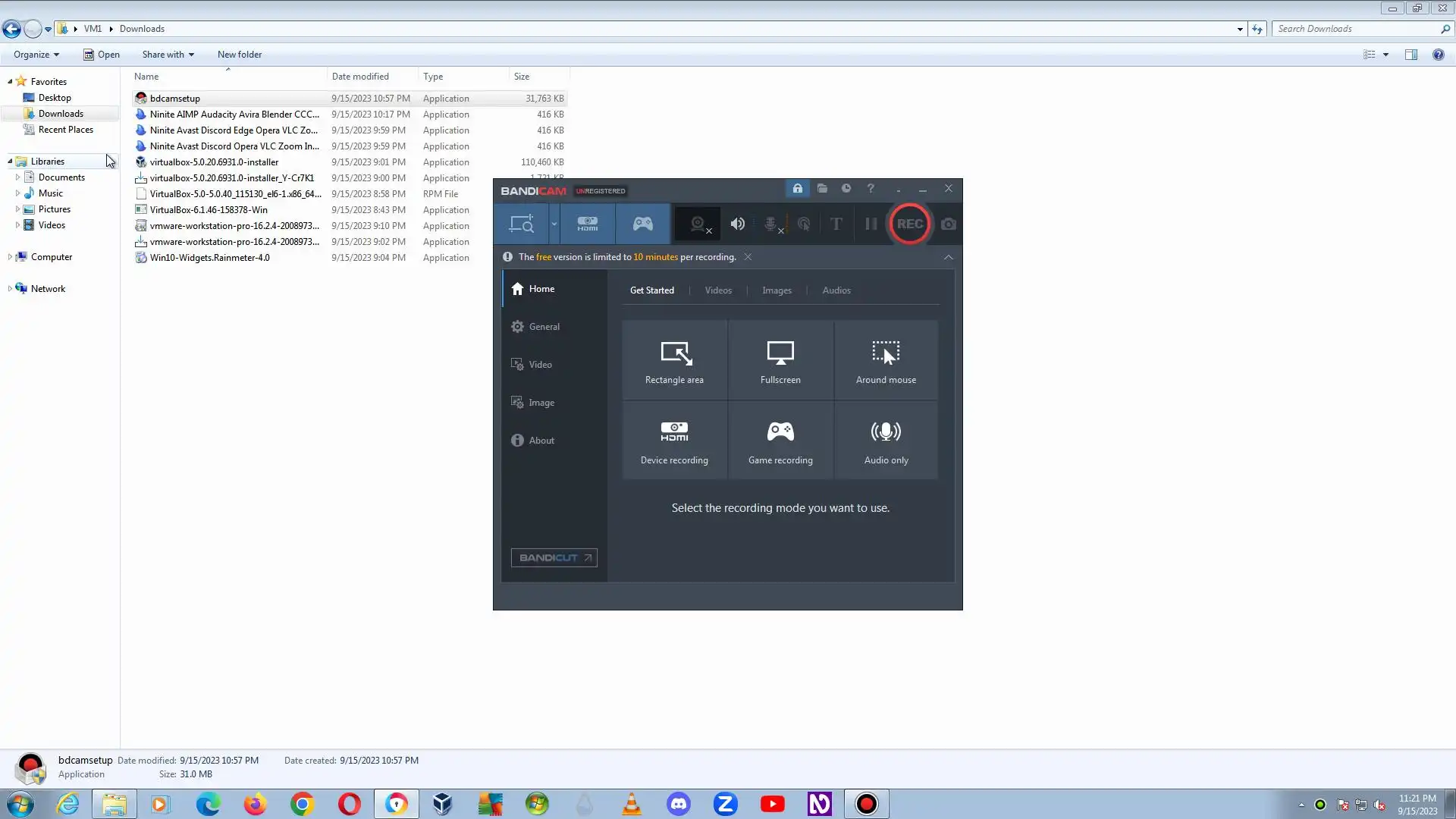Click the BANDICUT link button
The width and height of the screenshot is (1456, 819).
coord(554,557)
